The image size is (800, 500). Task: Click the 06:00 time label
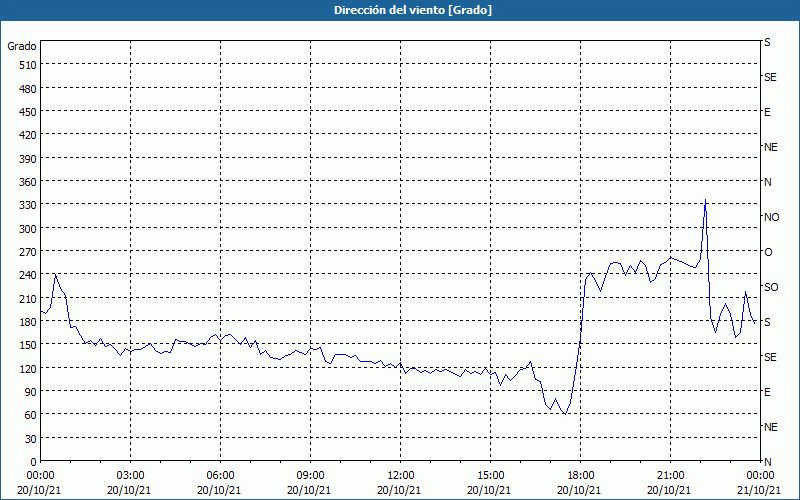coord(220,476)
